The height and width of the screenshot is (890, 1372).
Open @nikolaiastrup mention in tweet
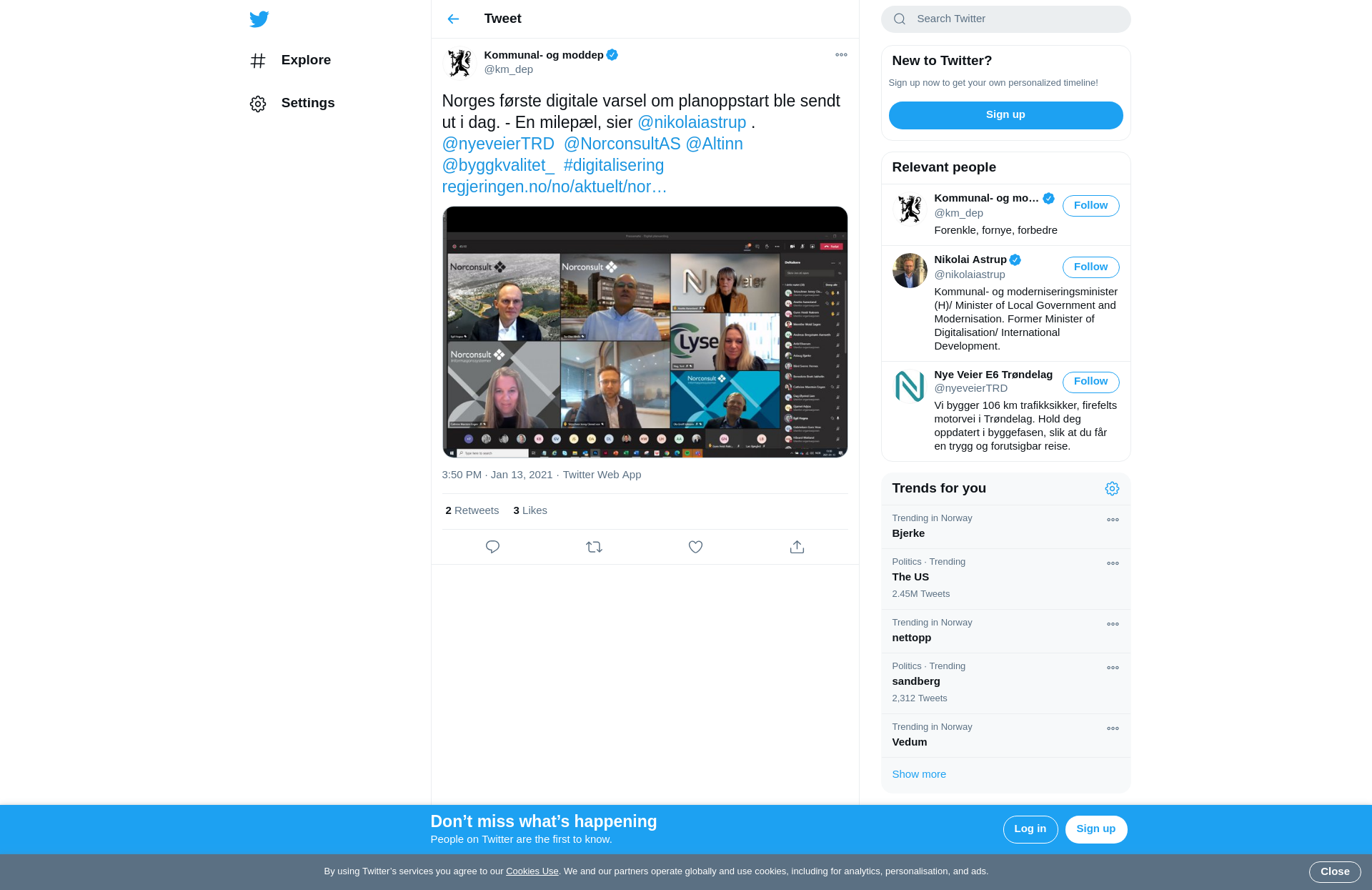click(692, 122)
